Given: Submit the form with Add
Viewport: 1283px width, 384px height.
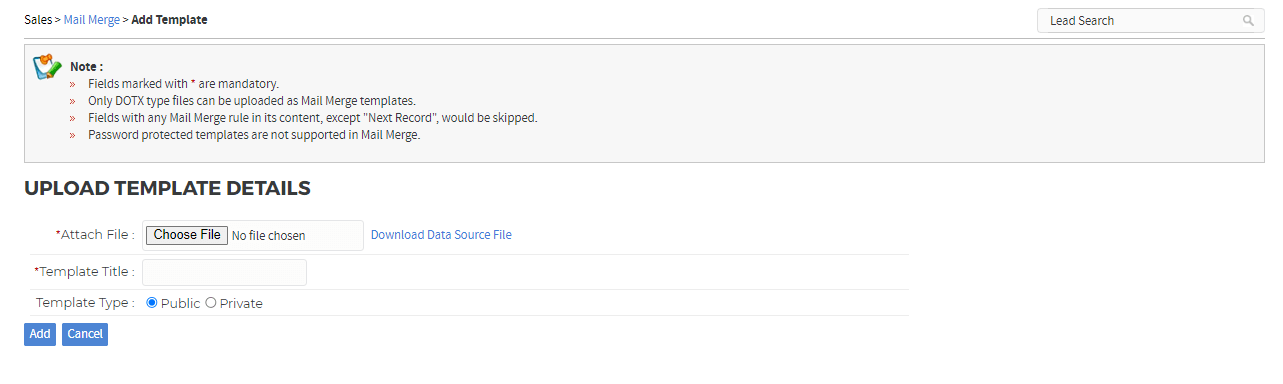Looking at the screenshot, I should pyautogui.click(x=40, y=334).
